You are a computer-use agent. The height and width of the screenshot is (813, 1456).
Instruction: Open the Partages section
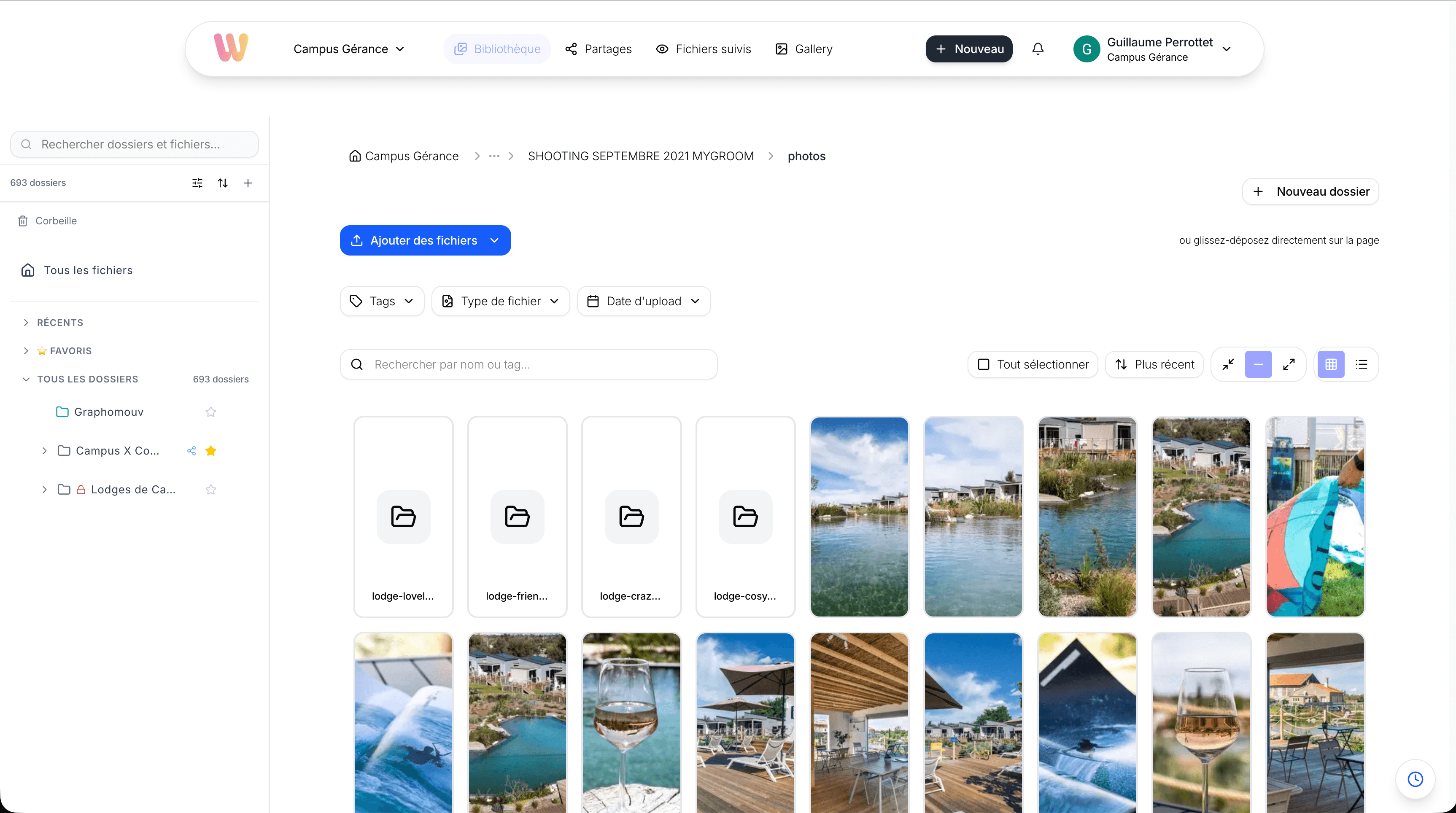pos(599,48)
